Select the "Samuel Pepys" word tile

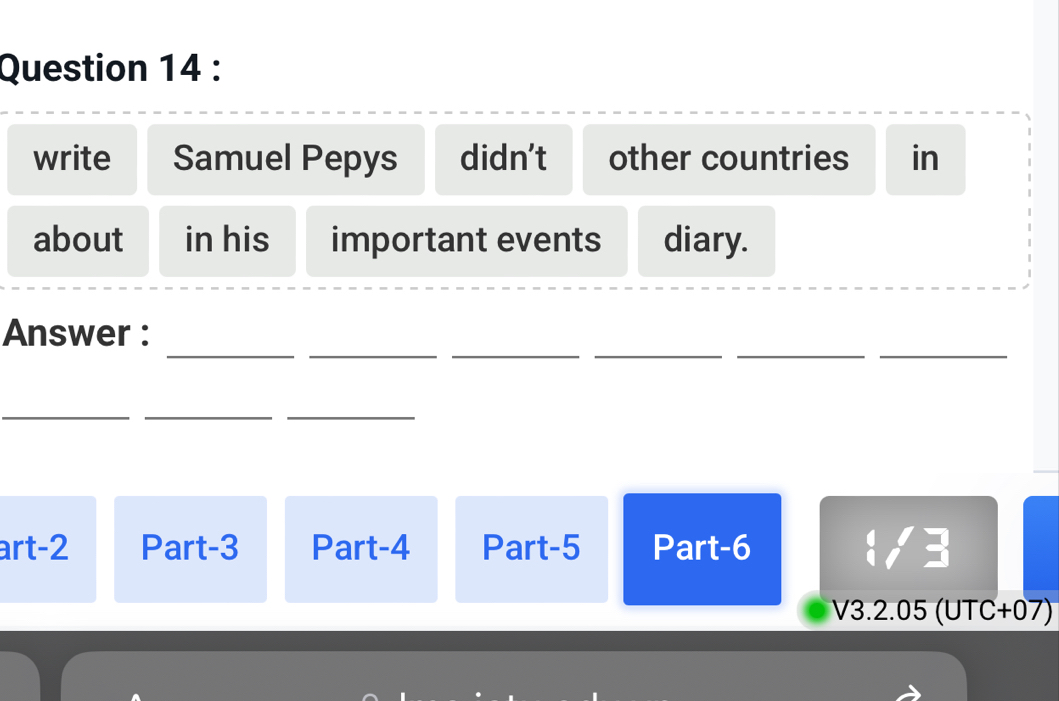pyautogui.click(x=285, y=159)
